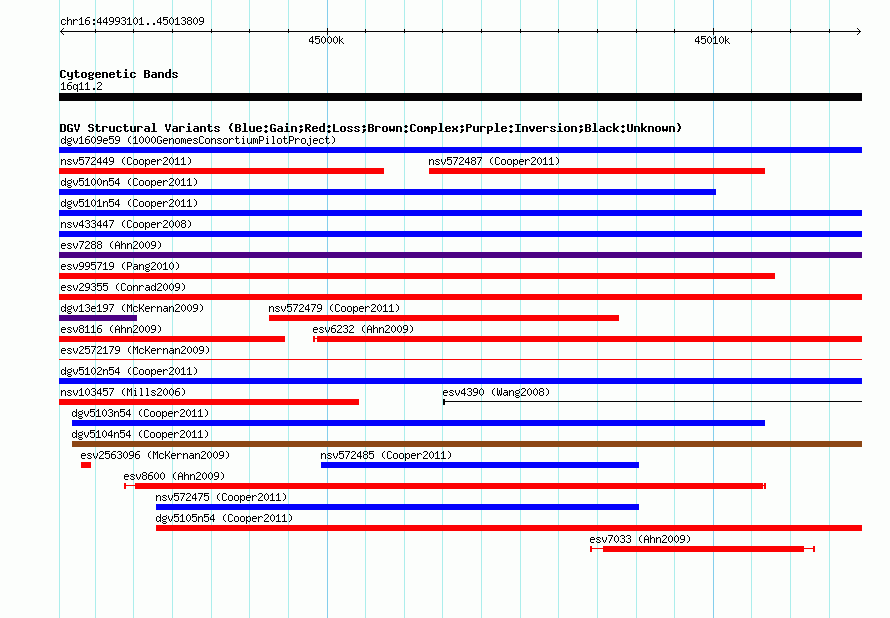
Task: Click the tiny red bar of esv2563096
Action: click(86, 465)
